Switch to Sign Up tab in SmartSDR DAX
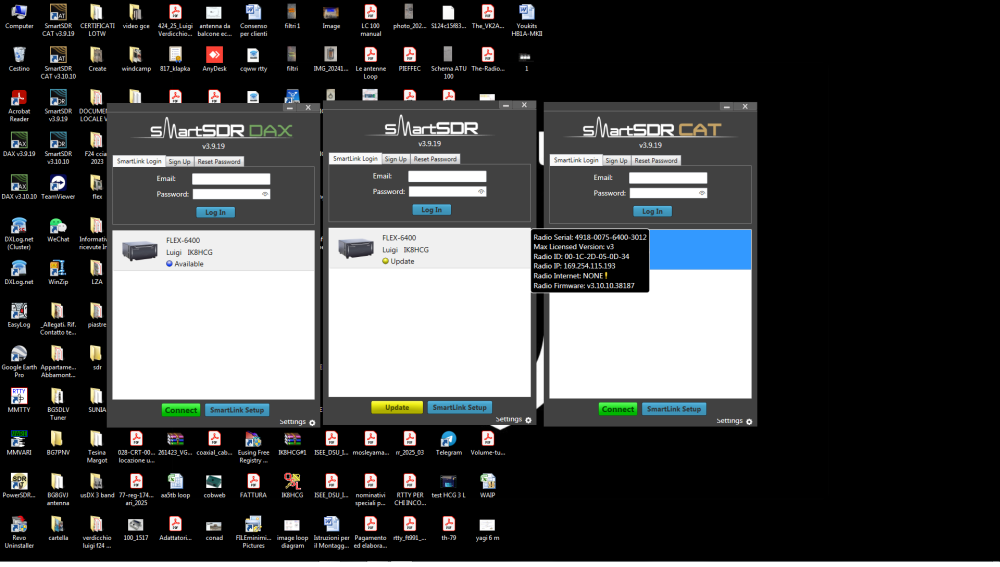This screenshot has height=567, width=1000. [179, 161]
